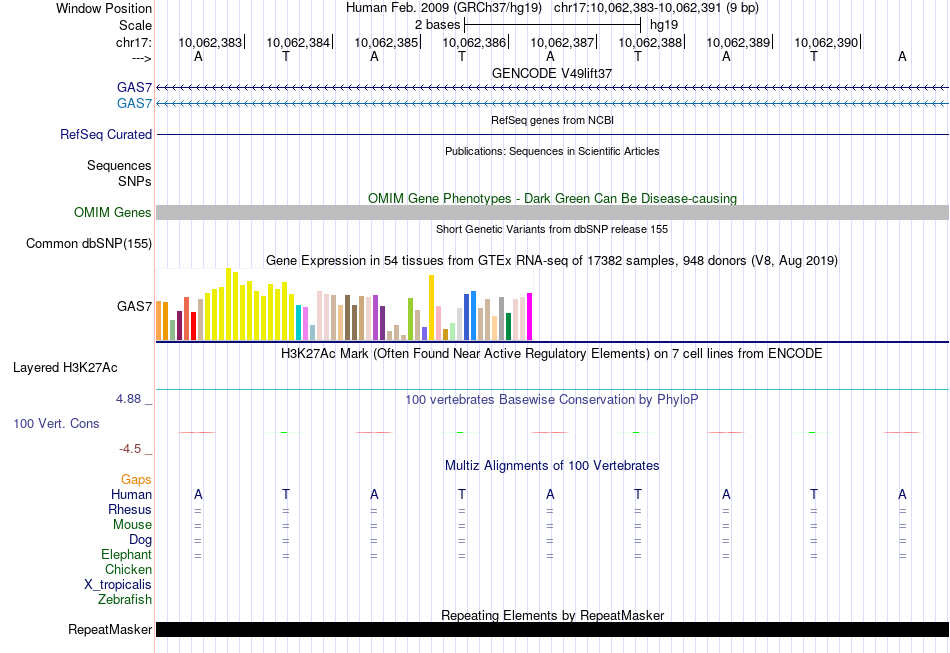Click the magenta bar in GTEx chart
The width and height of the screenshot is (950, 653).
tap(529, 316)
